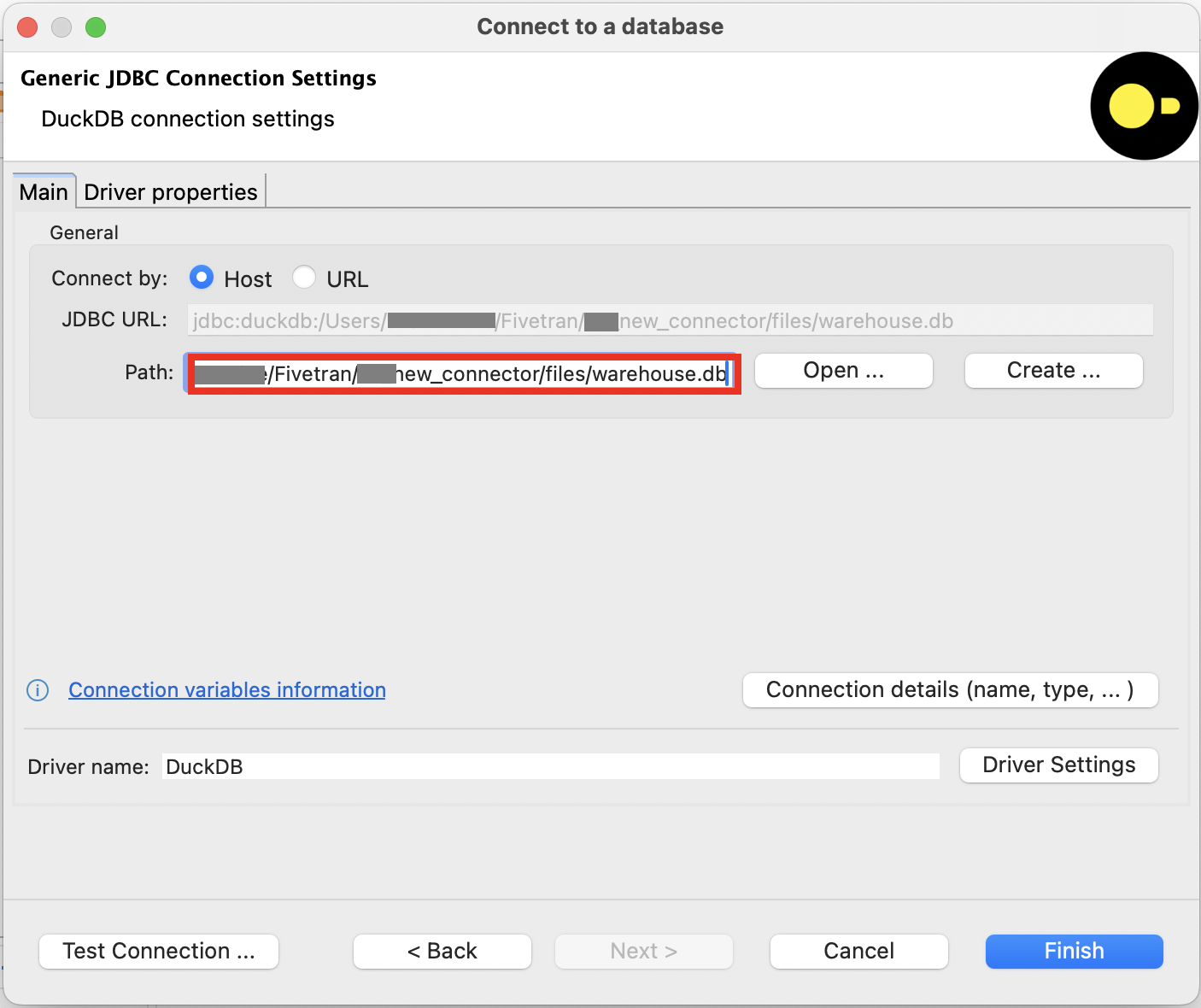
Task: Click the 'General' group label
Action: (84, 232)
